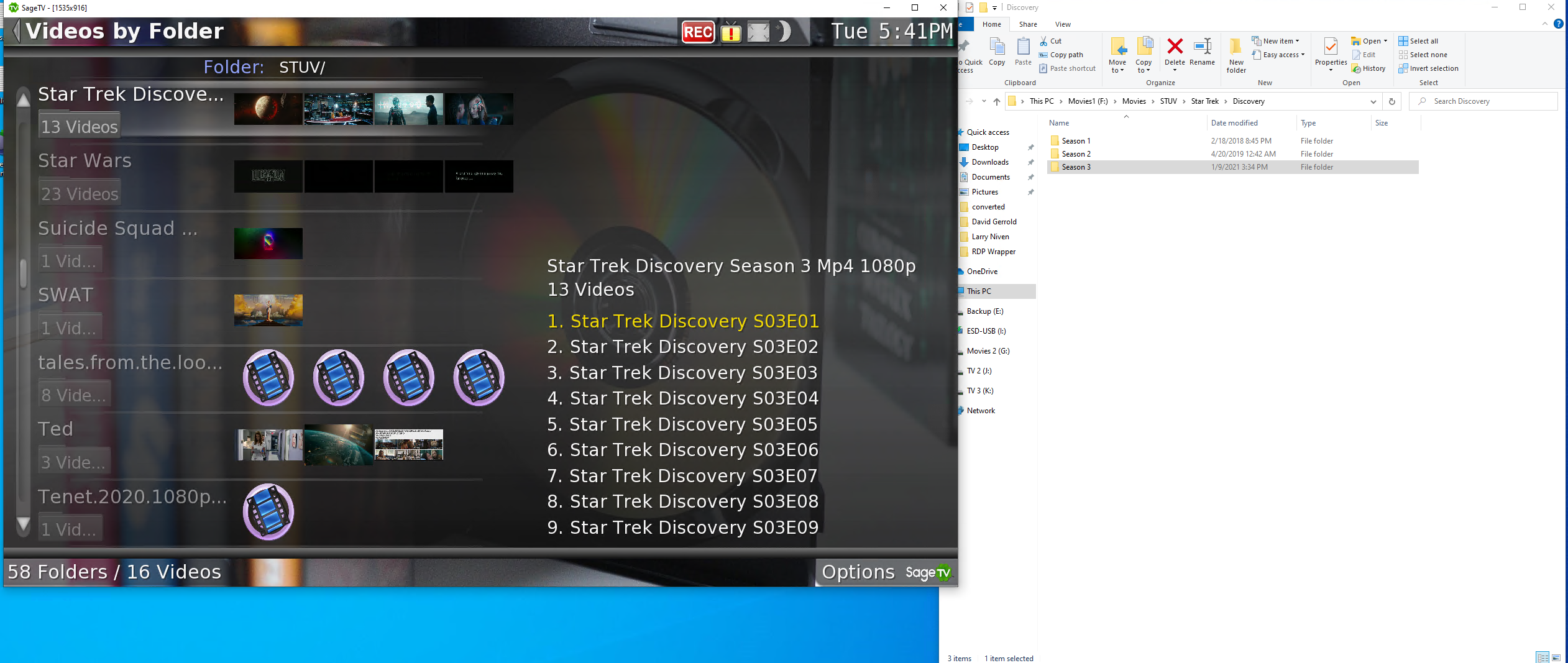Switch to details view in Explorer status bar

tap(1543, 657)
